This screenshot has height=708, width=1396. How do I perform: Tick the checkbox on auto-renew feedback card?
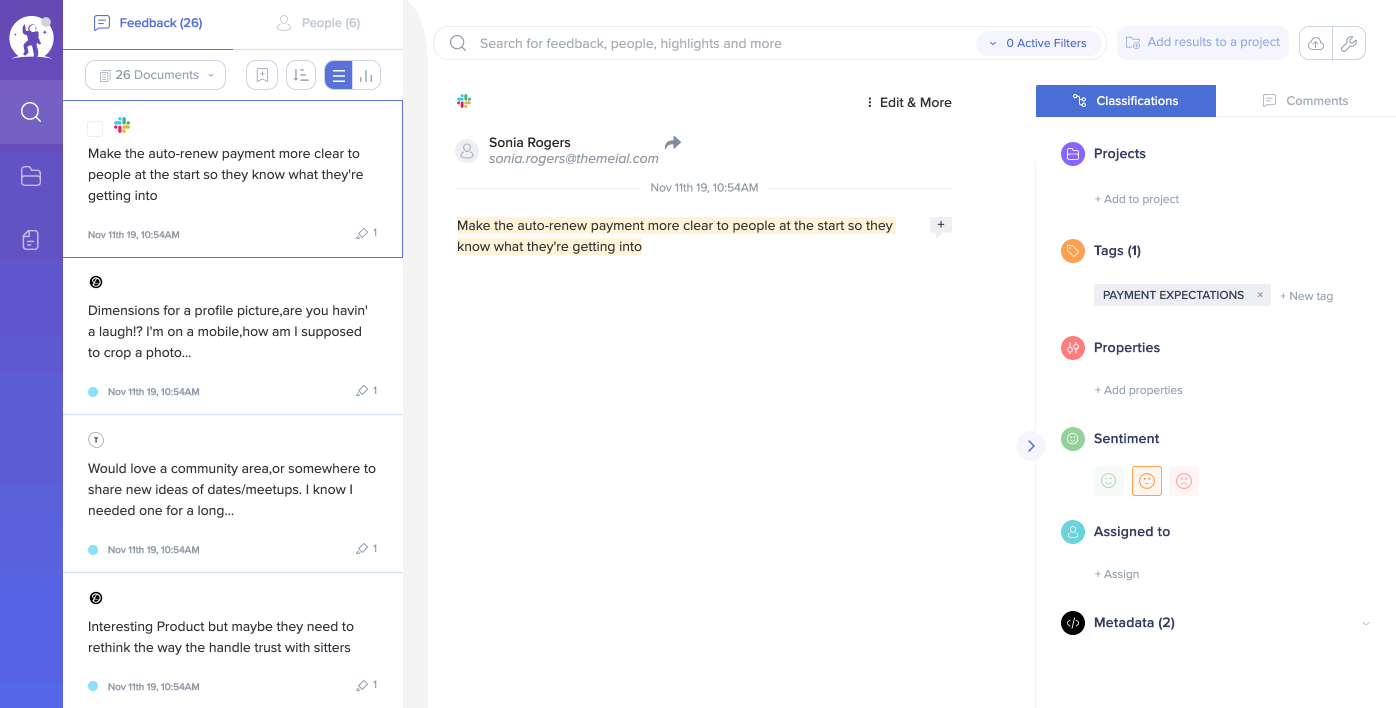pyautogui.click(x=95, y=129)
